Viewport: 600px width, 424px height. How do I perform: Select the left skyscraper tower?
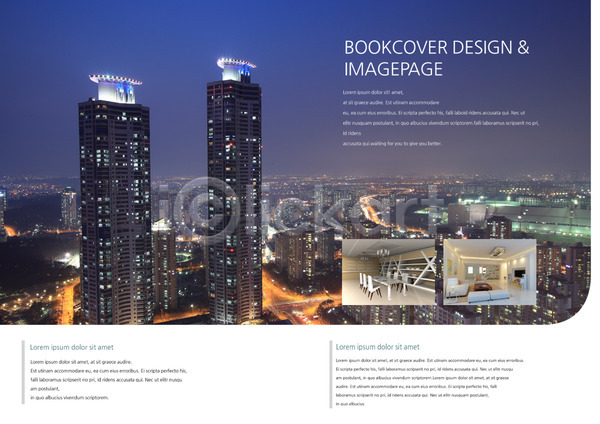tap(115, 210)
